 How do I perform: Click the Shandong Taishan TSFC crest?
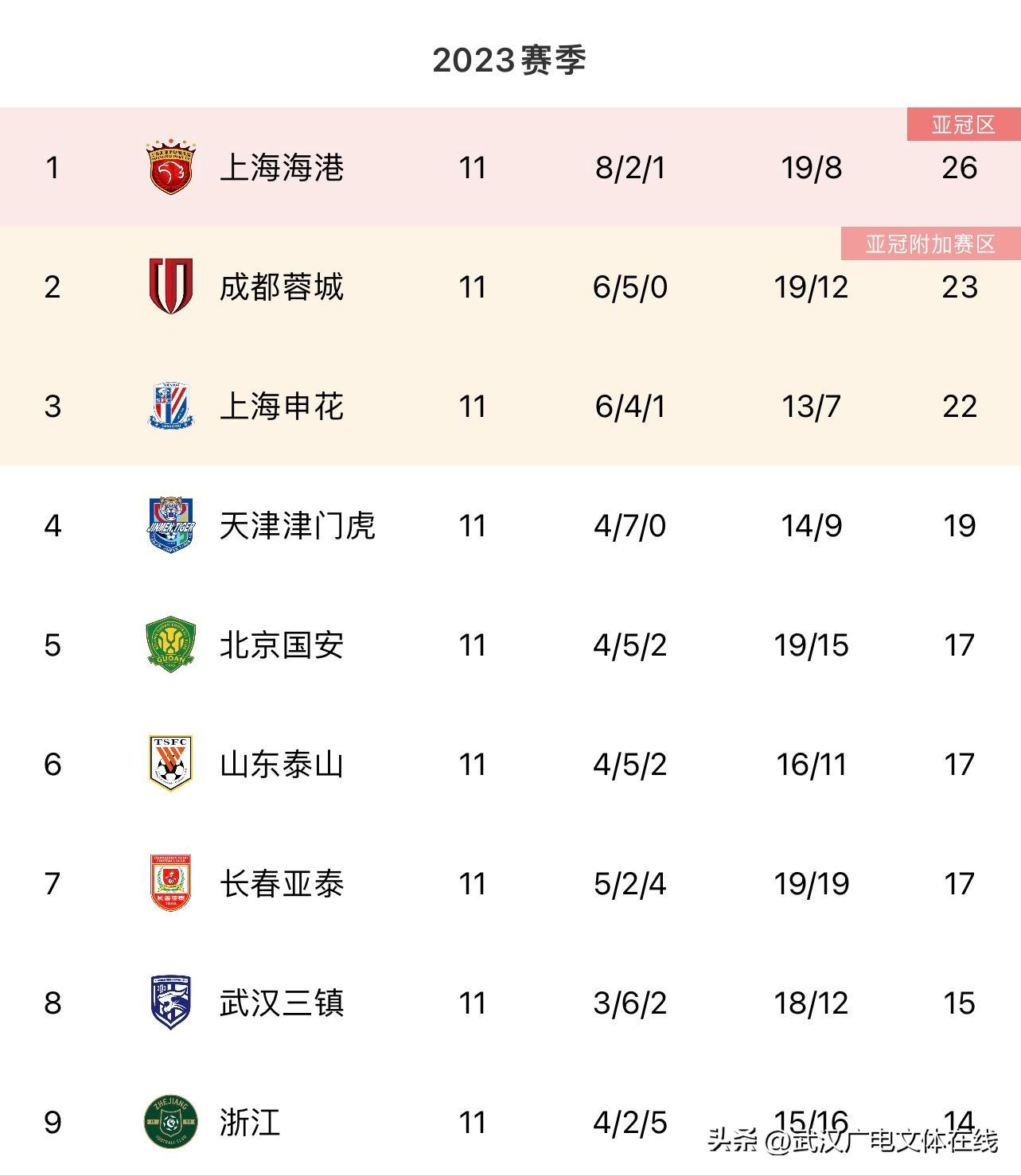coord(171,764)
